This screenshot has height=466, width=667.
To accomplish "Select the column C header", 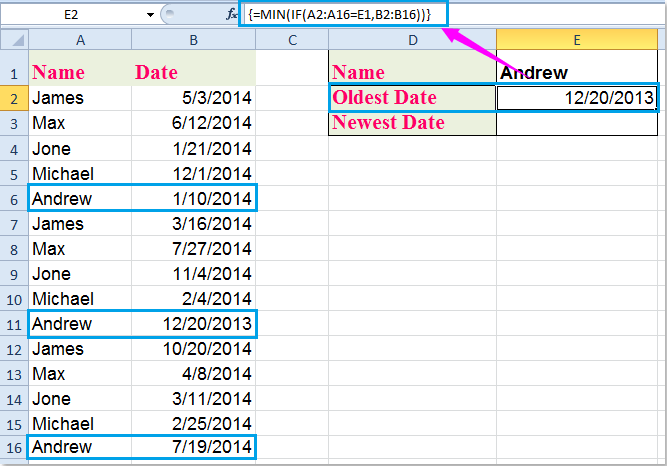I will coord(292,39).
